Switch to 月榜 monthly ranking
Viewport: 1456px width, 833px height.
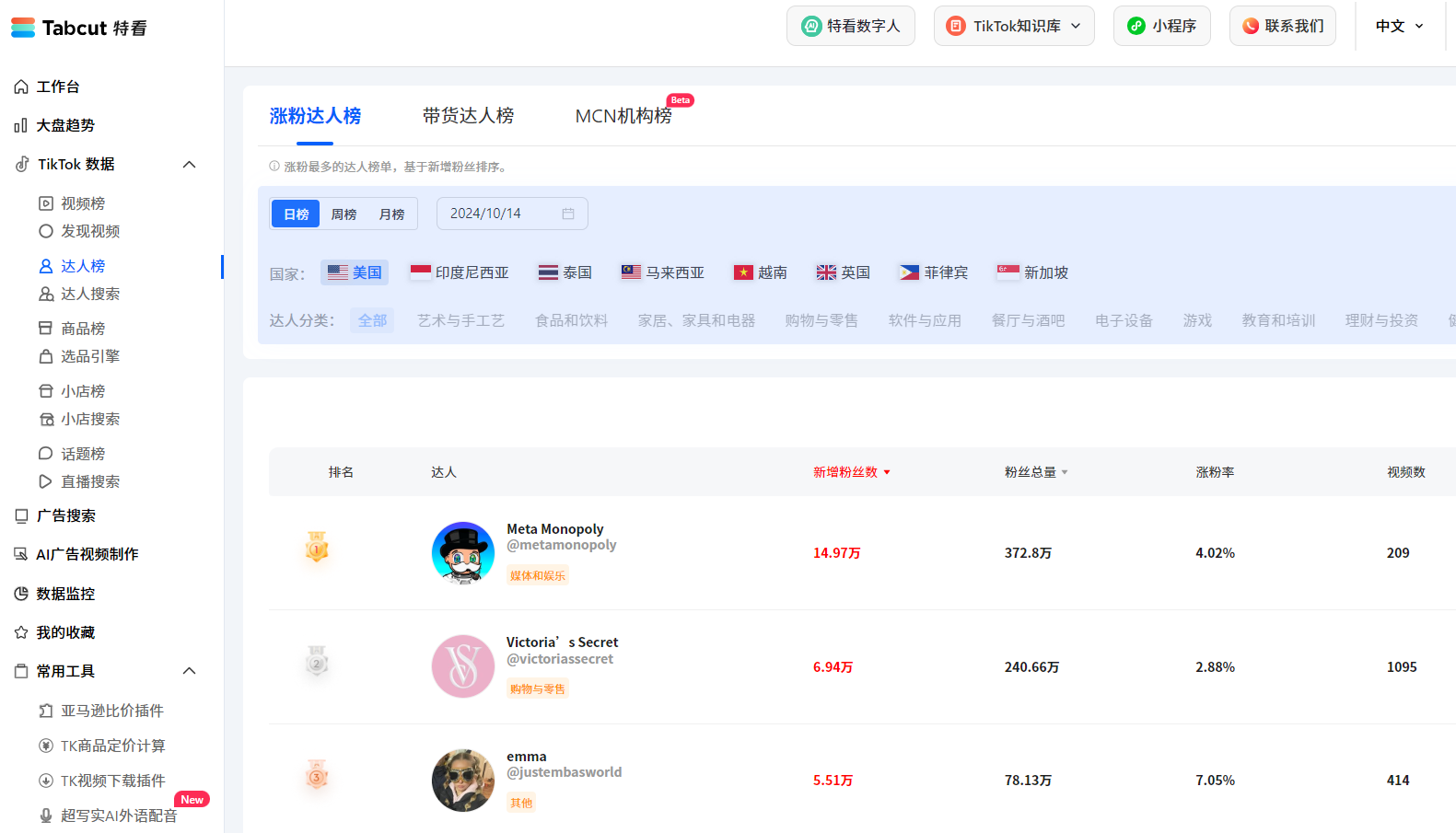coord(391,214)
